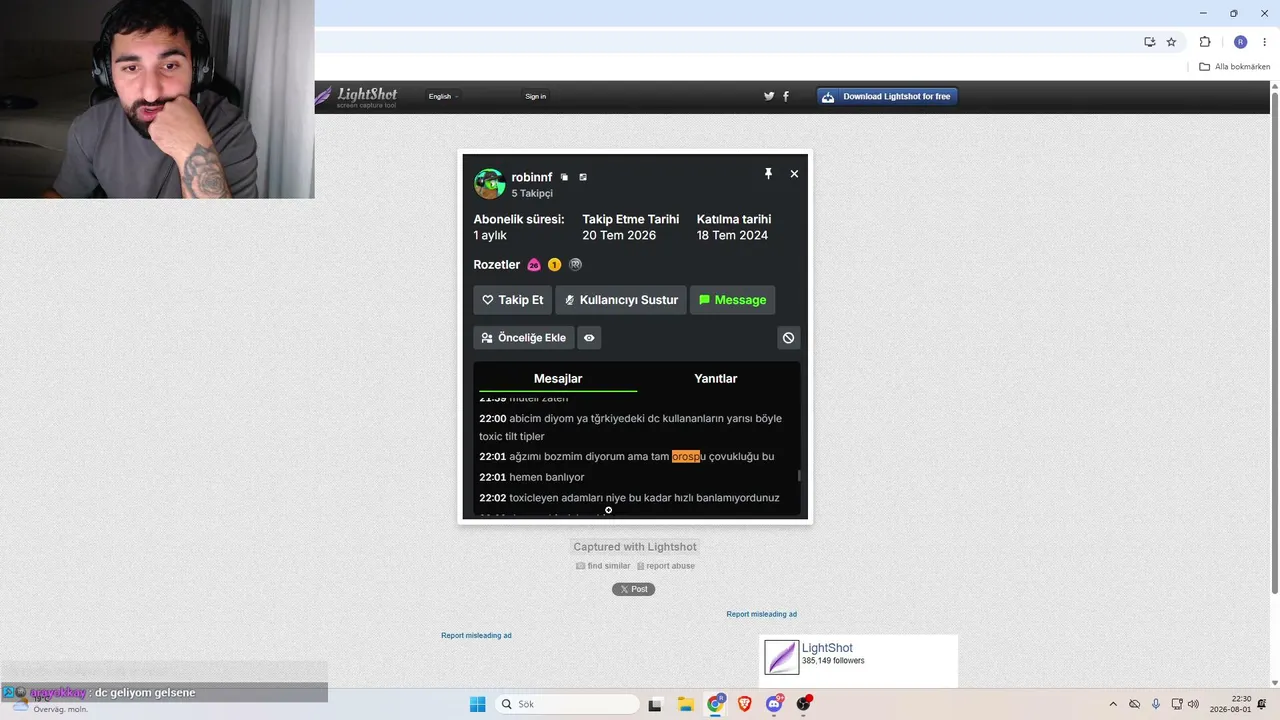Switch to the Yanıtlar tab

(716, 378)
